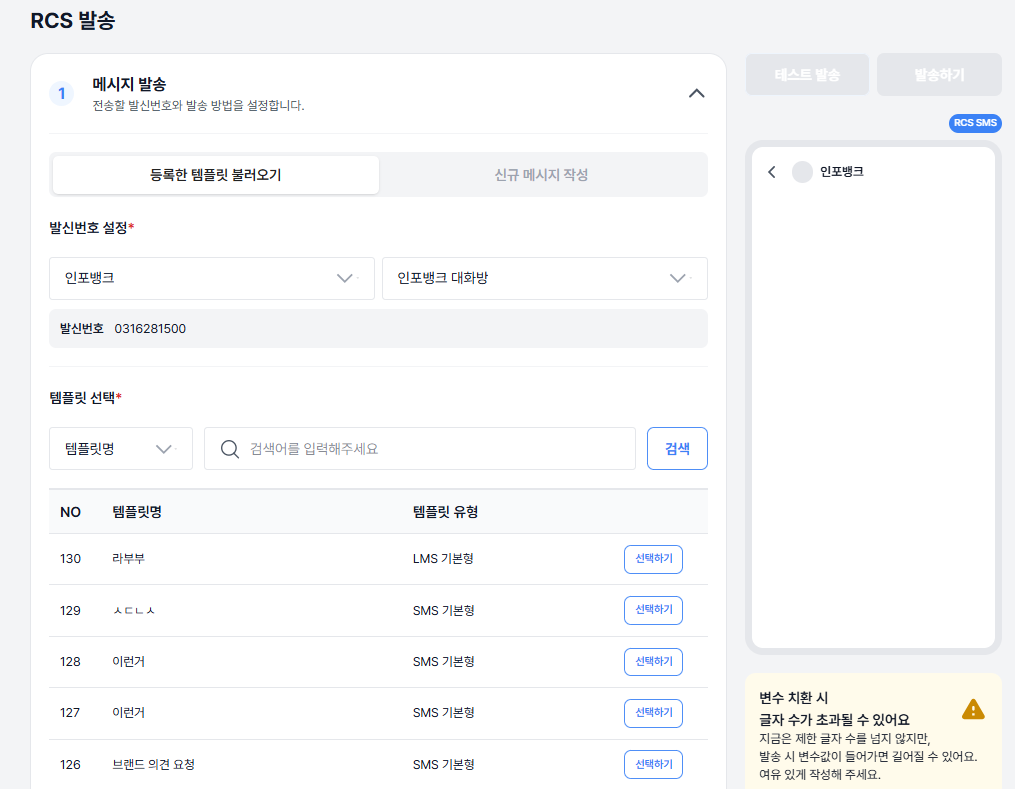Click the back arrow in phone preview

(771, 172)
